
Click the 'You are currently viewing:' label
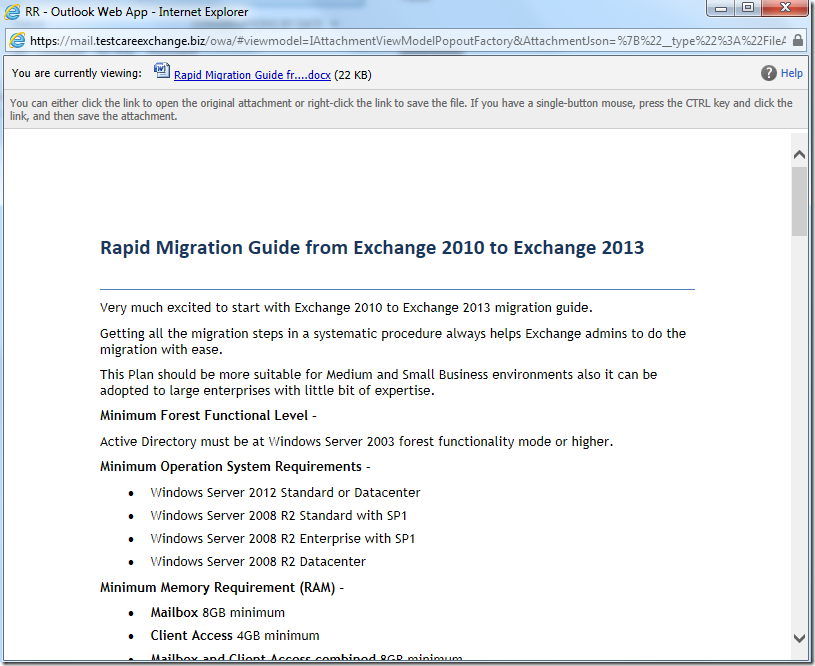coord(76,73)
